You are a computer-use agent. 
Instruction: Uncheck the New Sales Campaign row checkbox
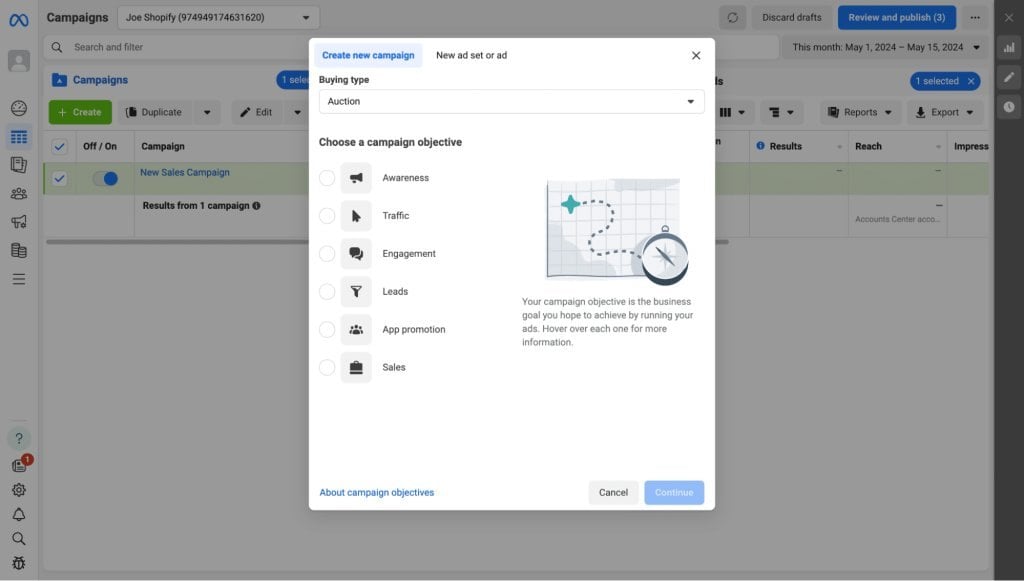(59, 178)
